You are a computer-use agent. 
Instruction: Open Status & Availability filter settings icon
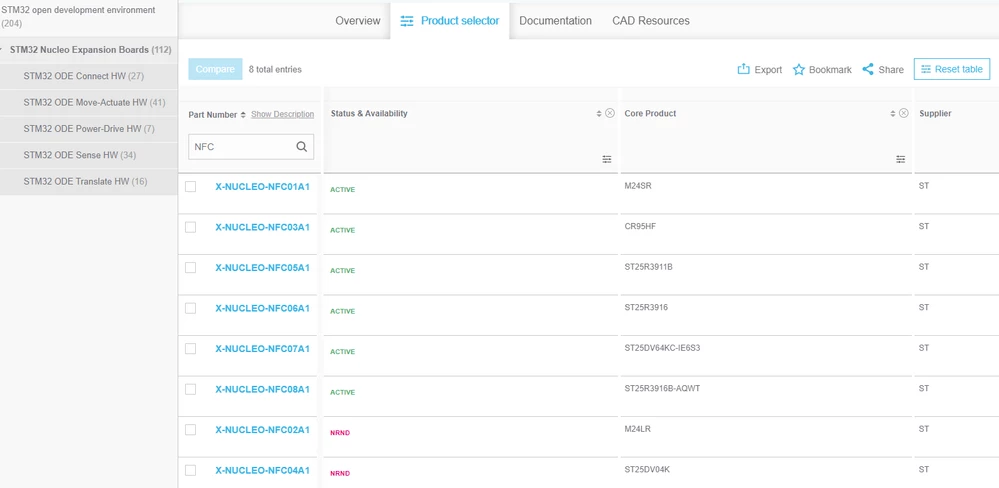coord(607,159)
